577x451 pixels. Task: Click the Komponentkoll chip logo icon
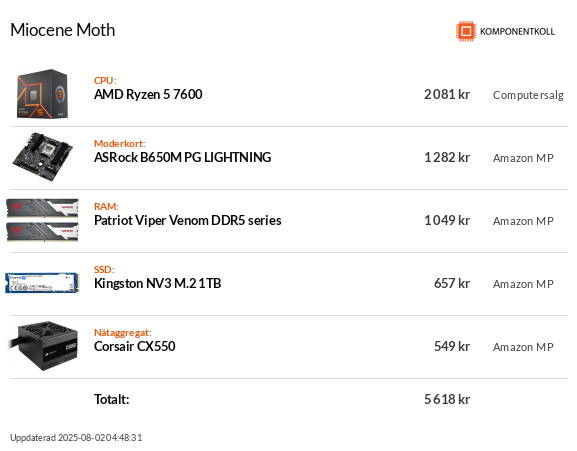[x=466, y=31]
